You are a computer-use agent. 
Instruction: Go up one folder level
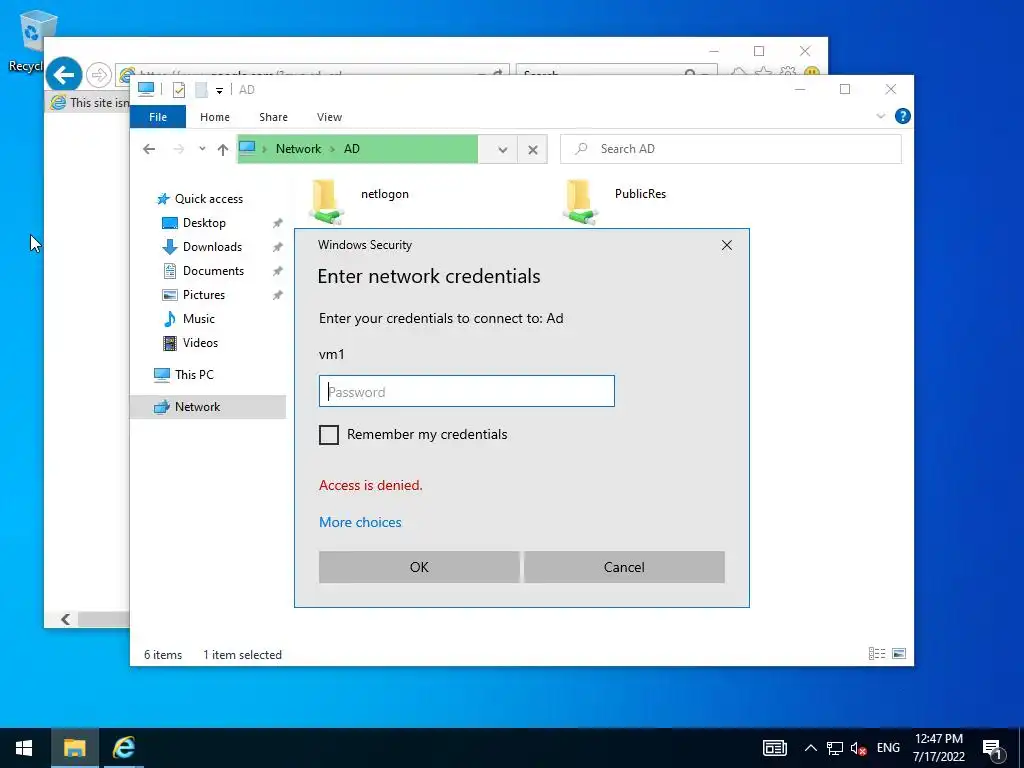click(223, 150)
